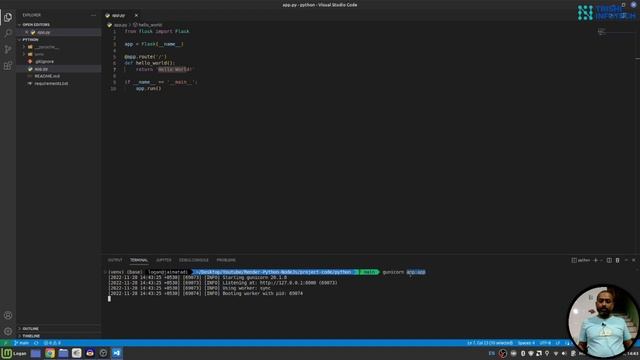Switch to the Debug Console tab
The width and height of the screenshot is (640, 360).
point(194,260)
